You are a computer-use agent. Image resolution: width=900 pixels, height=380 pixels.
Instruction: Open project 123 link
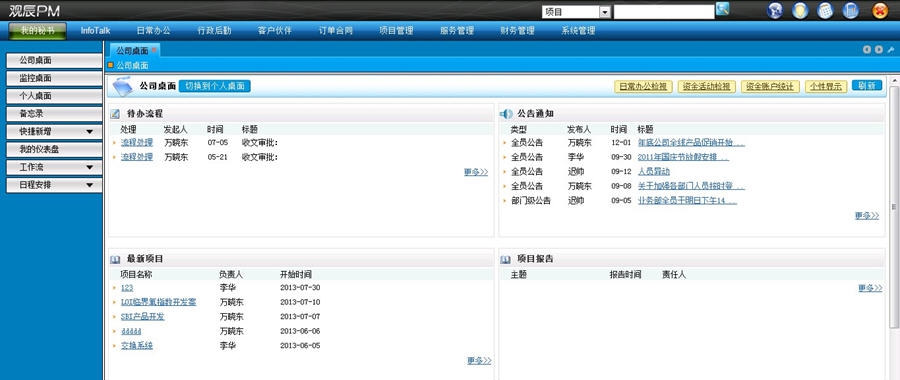(127, 288)
